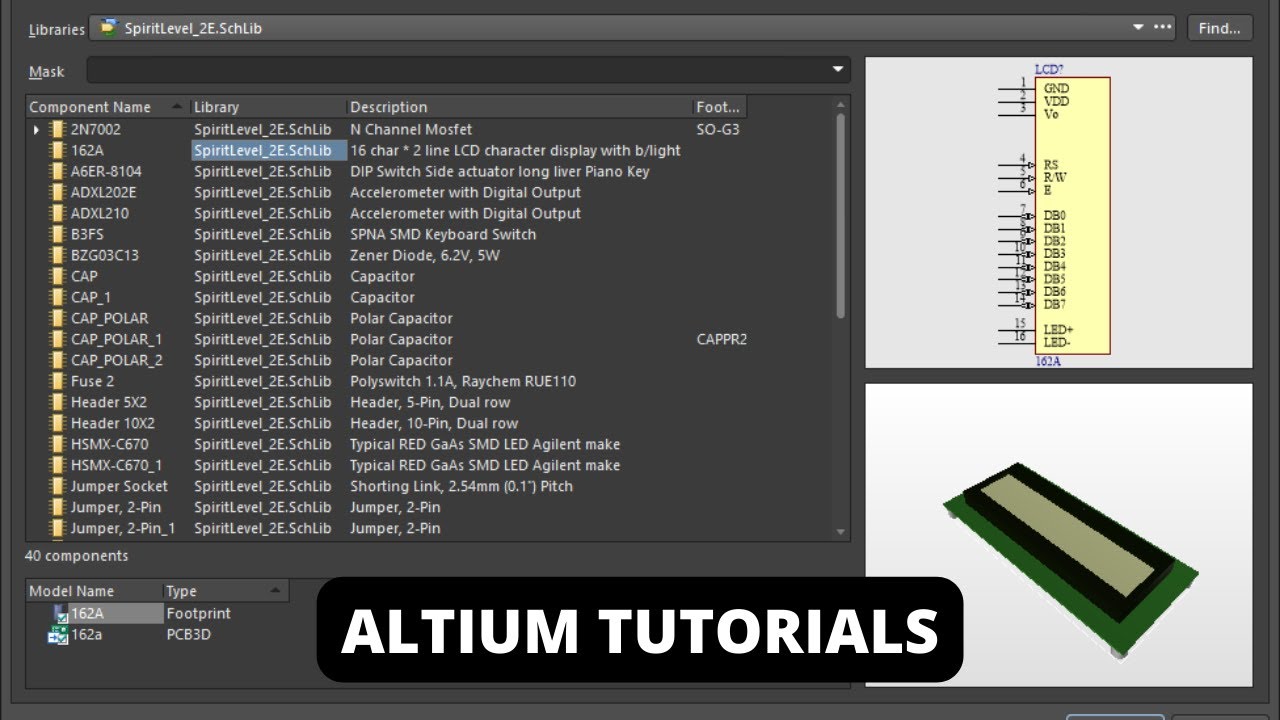Click the Find... button
The width and height of the screenshot is (1280, 720).
point(1220,28)
